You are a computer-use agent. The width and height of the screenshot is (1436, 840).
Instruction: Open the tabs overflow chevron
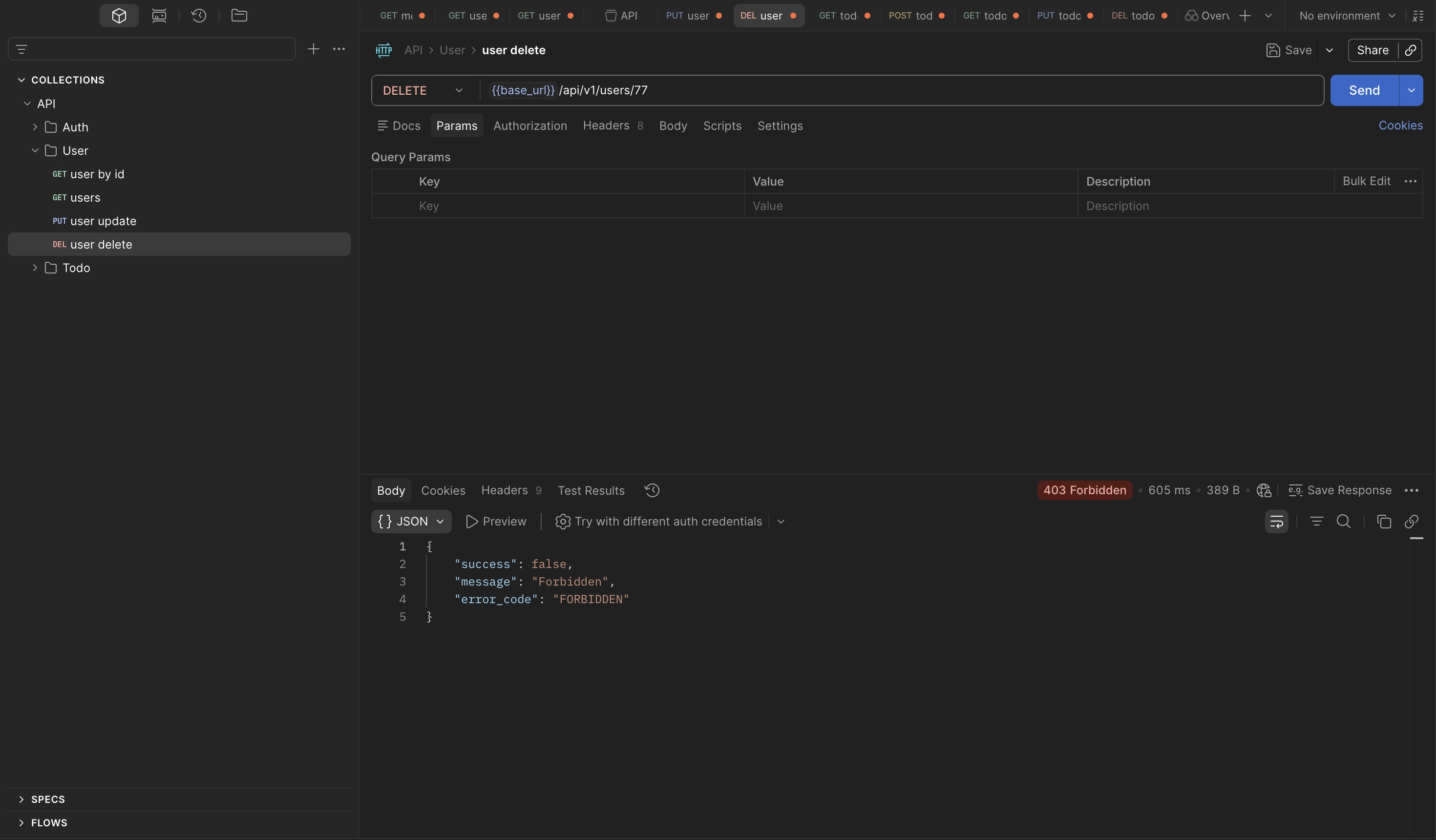[1268, 16]
